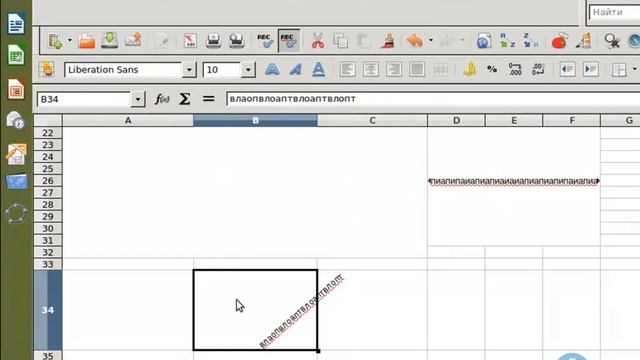
Task: Insert Hyperlink globe icon
Action: coord(484,41)
